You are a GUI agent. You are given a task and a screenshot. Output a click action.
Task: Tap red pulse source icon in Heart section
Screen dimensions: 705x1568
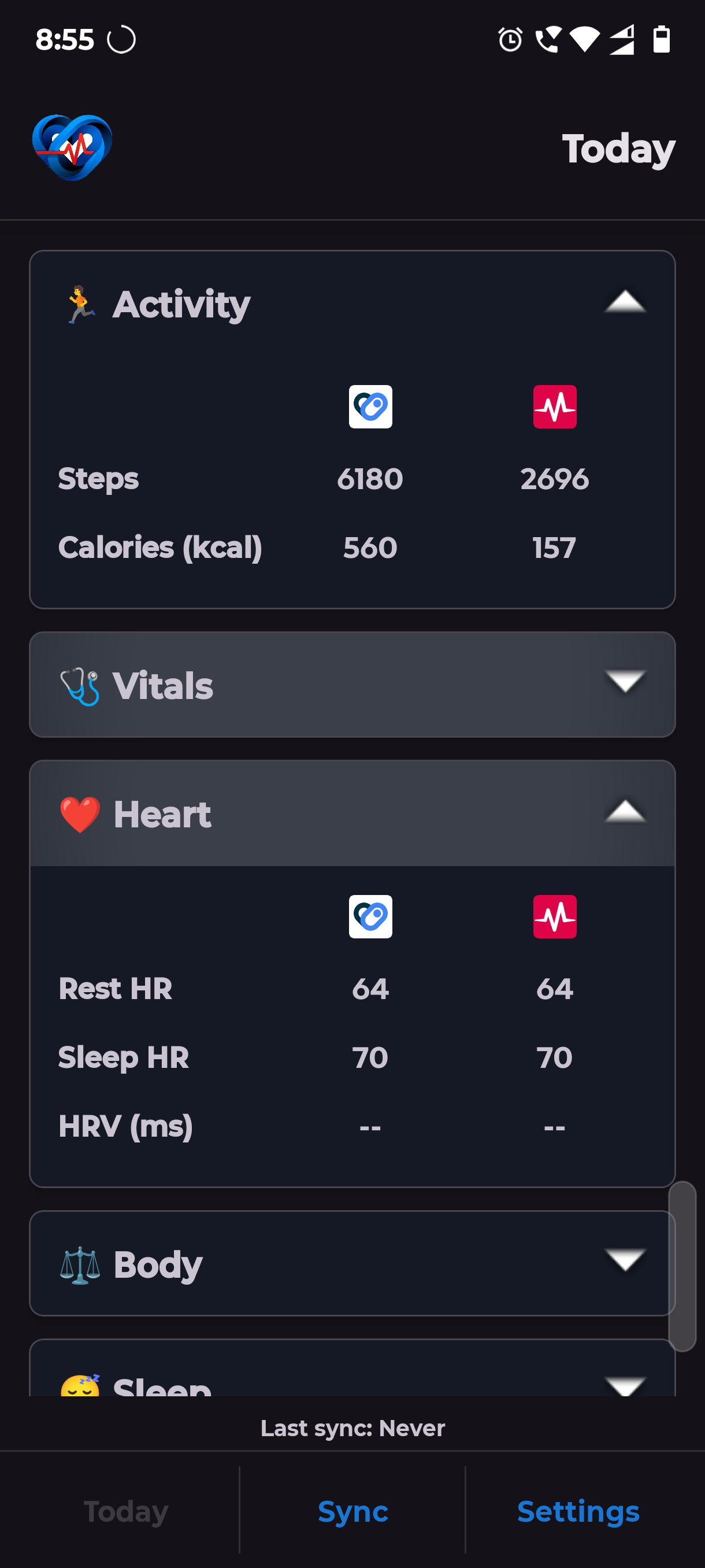[x=554, y=916]
